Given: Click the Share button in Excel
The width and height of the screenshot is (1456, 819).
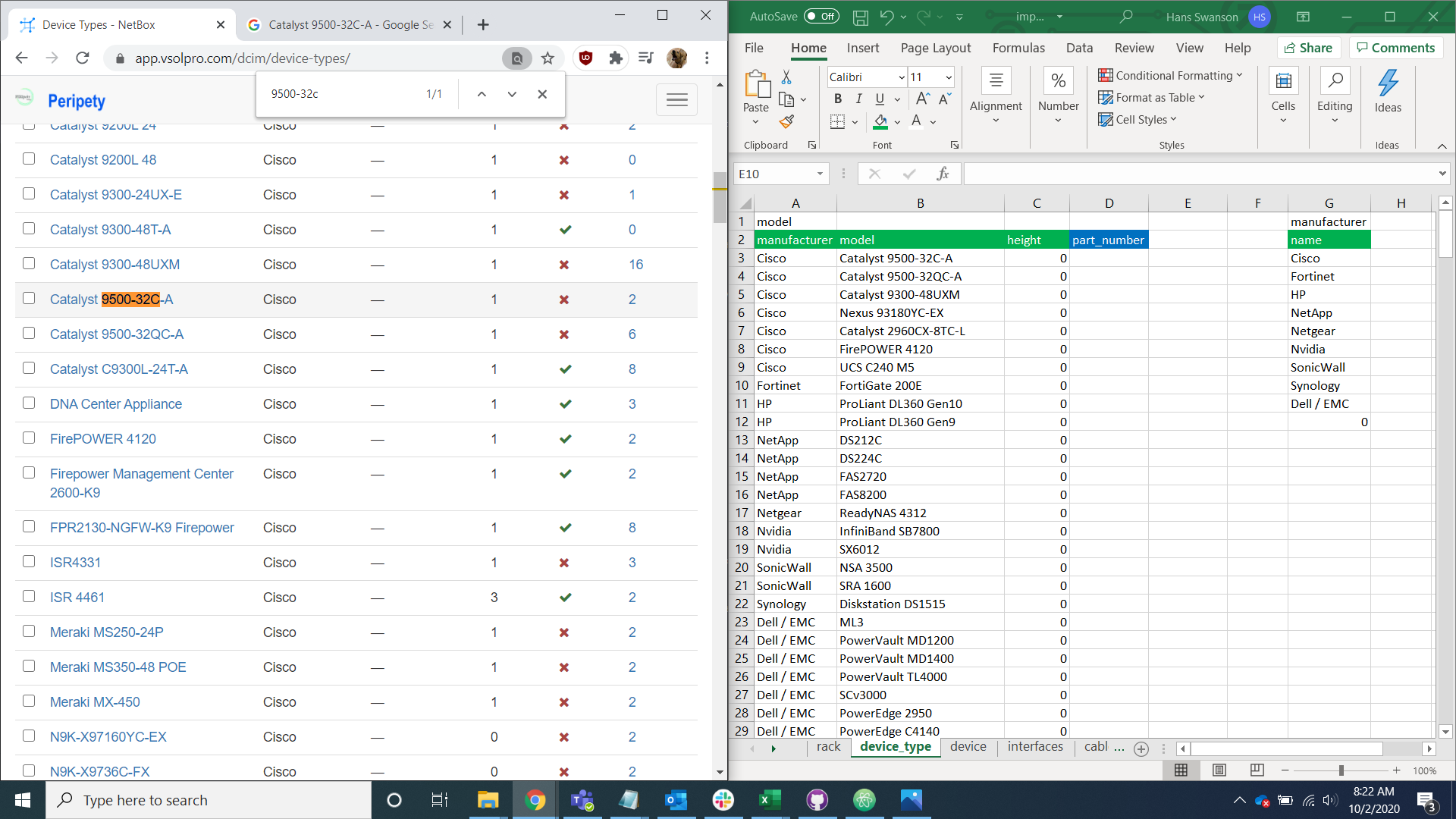Looking at the screenshot, I should pyautogui.click(x=1309, y=48).
